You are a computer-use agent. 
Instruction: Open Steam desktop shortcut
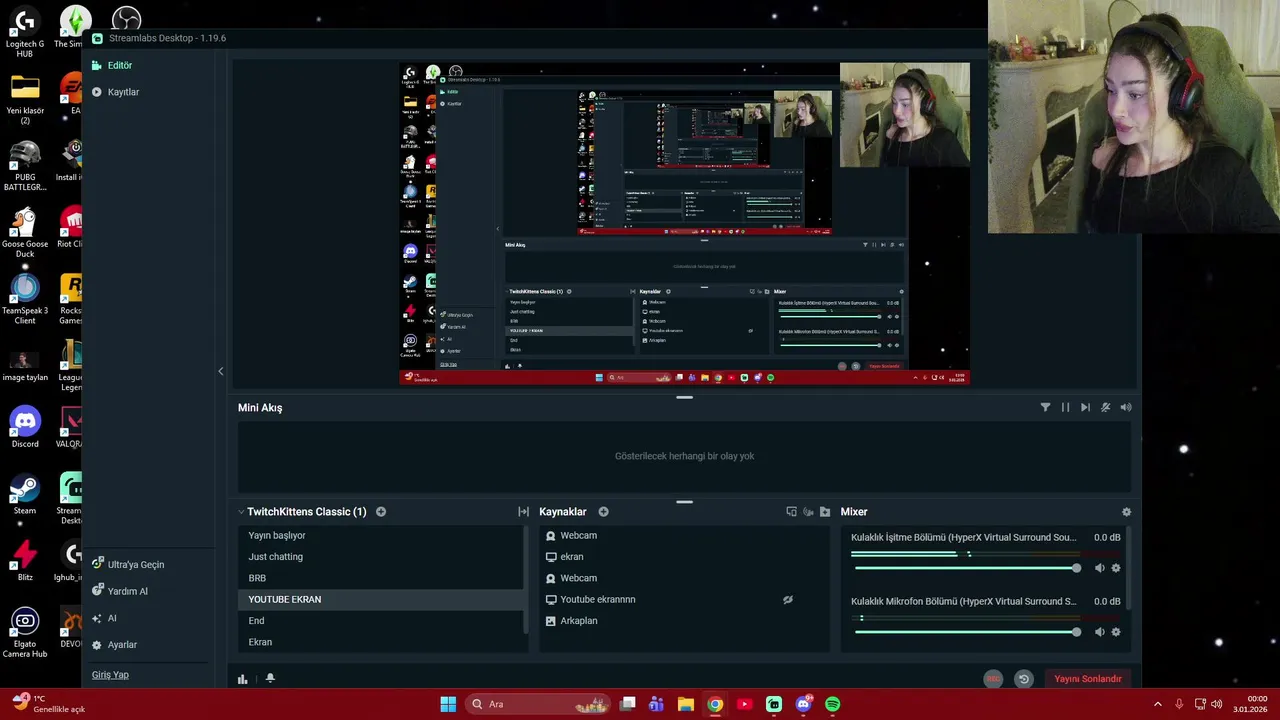(25, 495)
